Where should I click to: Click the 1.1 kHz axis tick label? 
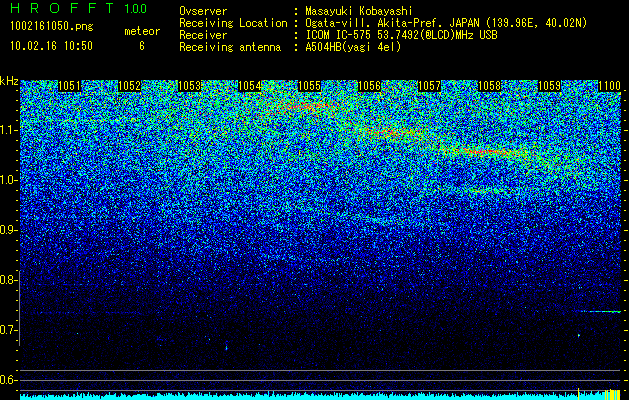click(9, 130)
